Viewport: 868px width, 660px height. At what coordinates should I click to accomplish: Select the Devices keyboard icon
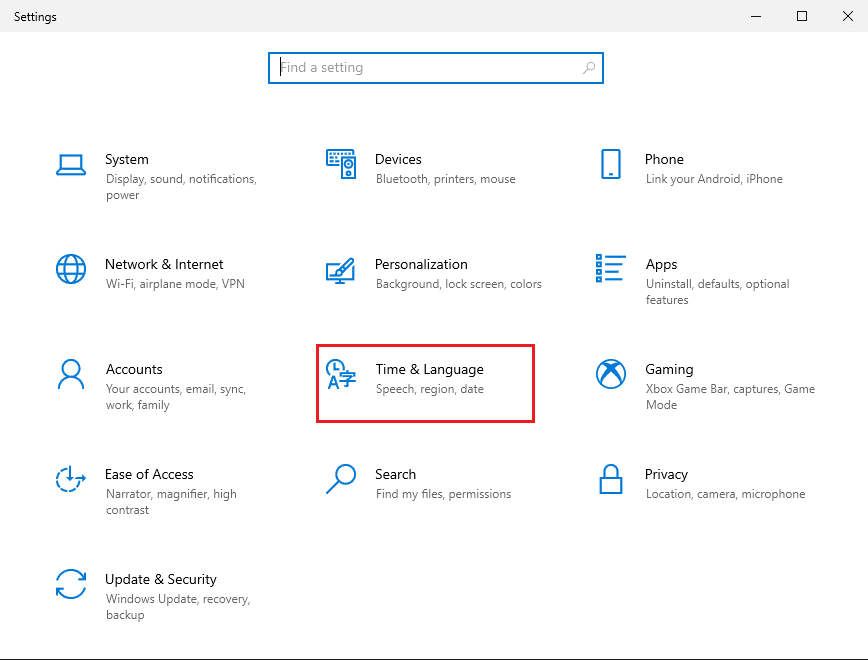tap(340, 164)
